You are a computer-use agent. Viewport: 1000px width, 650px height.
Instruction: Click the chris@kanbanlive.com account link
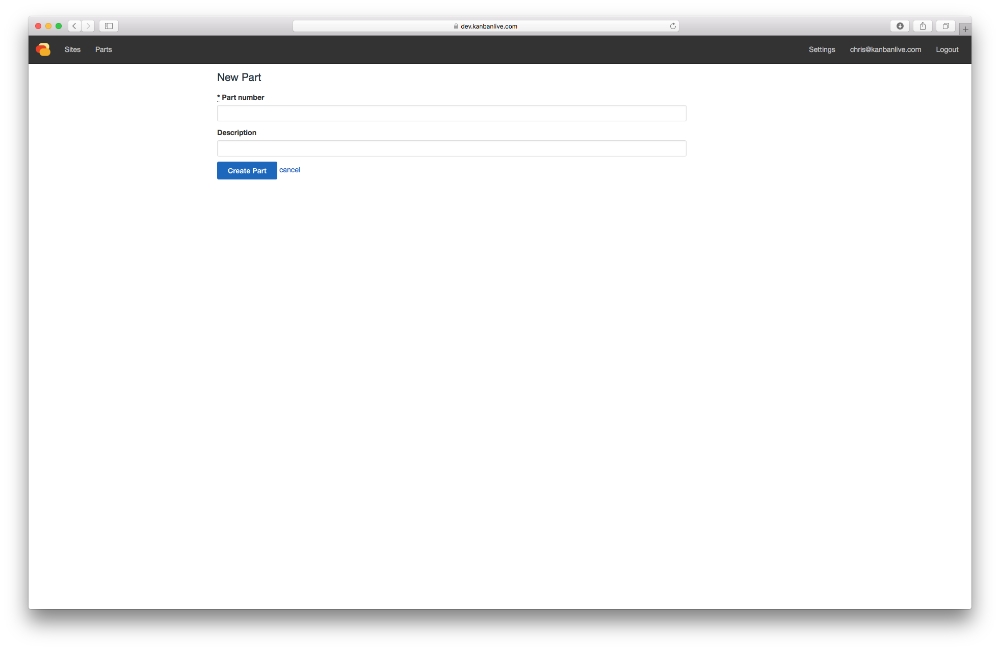[x=885, y=50]
